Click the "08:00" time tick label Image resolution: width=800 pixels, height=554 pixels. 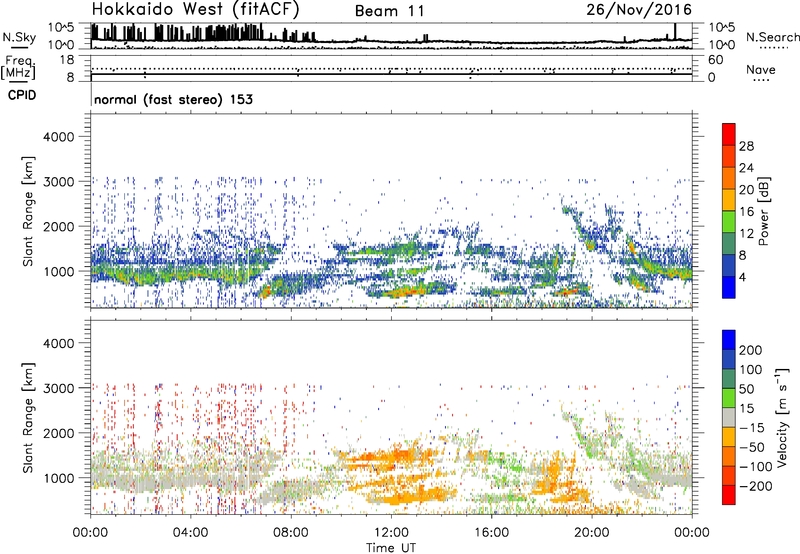point(291,533)
